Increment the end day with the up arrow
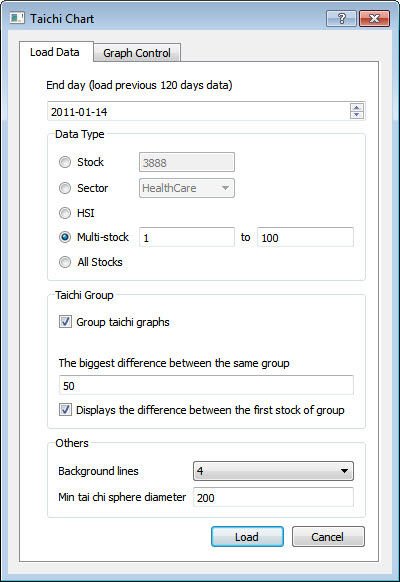400x582 pixels. 357,107
